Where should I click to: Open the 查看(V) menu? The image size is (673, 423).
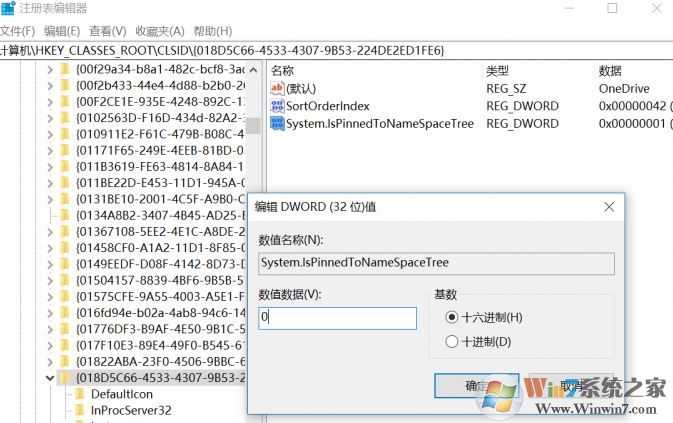[108, 31]
